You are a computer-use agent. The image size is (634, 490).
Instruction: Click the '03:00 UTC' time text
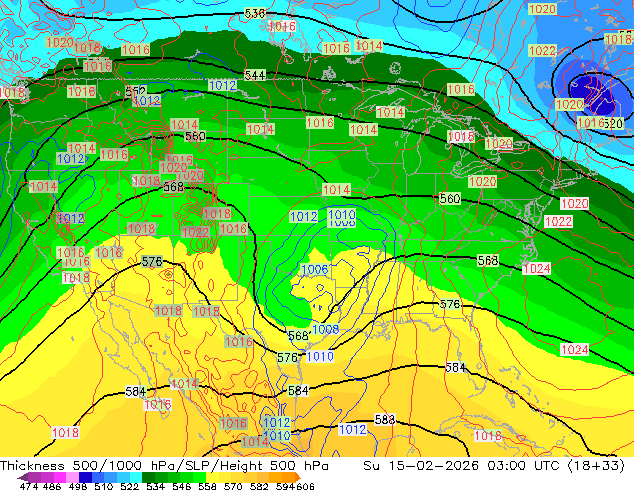pos(523,466)
